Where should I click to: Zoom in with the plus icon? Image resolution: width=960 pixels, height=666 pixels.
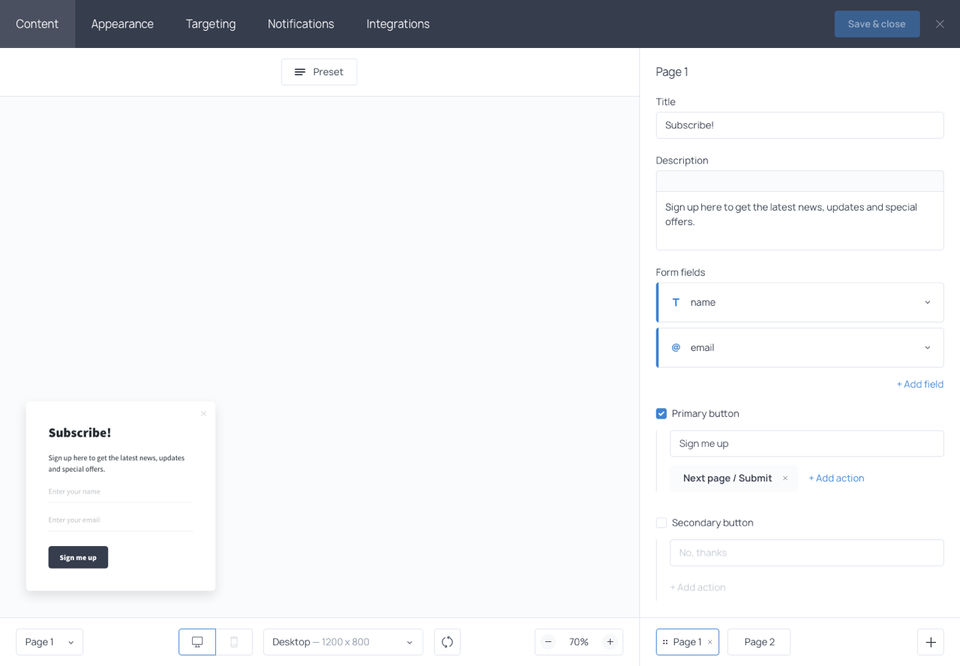[x=610, y=642]
